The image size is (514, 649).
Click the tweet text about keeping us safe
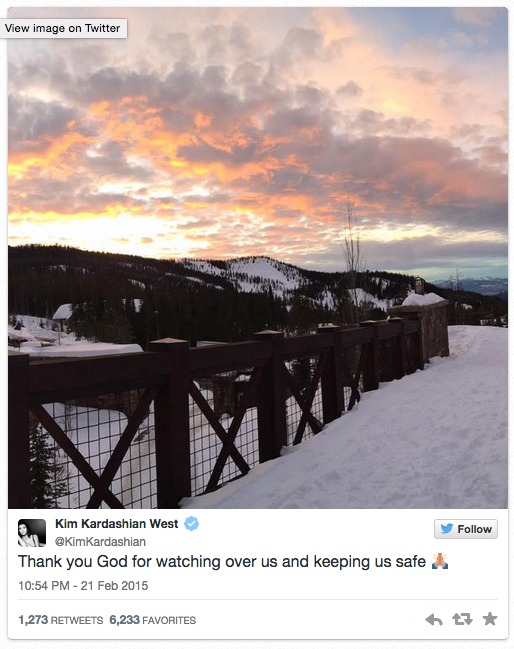(x=222, y=562)
